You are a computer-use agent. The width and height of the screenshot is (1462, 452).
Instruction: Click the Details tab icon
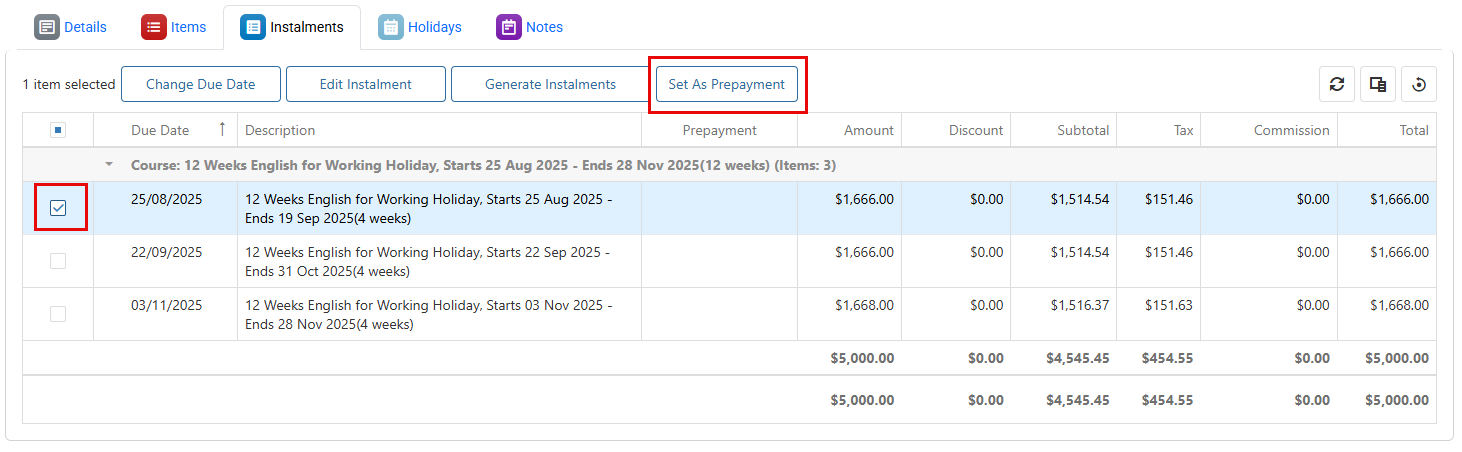click(x=47, y=27)
